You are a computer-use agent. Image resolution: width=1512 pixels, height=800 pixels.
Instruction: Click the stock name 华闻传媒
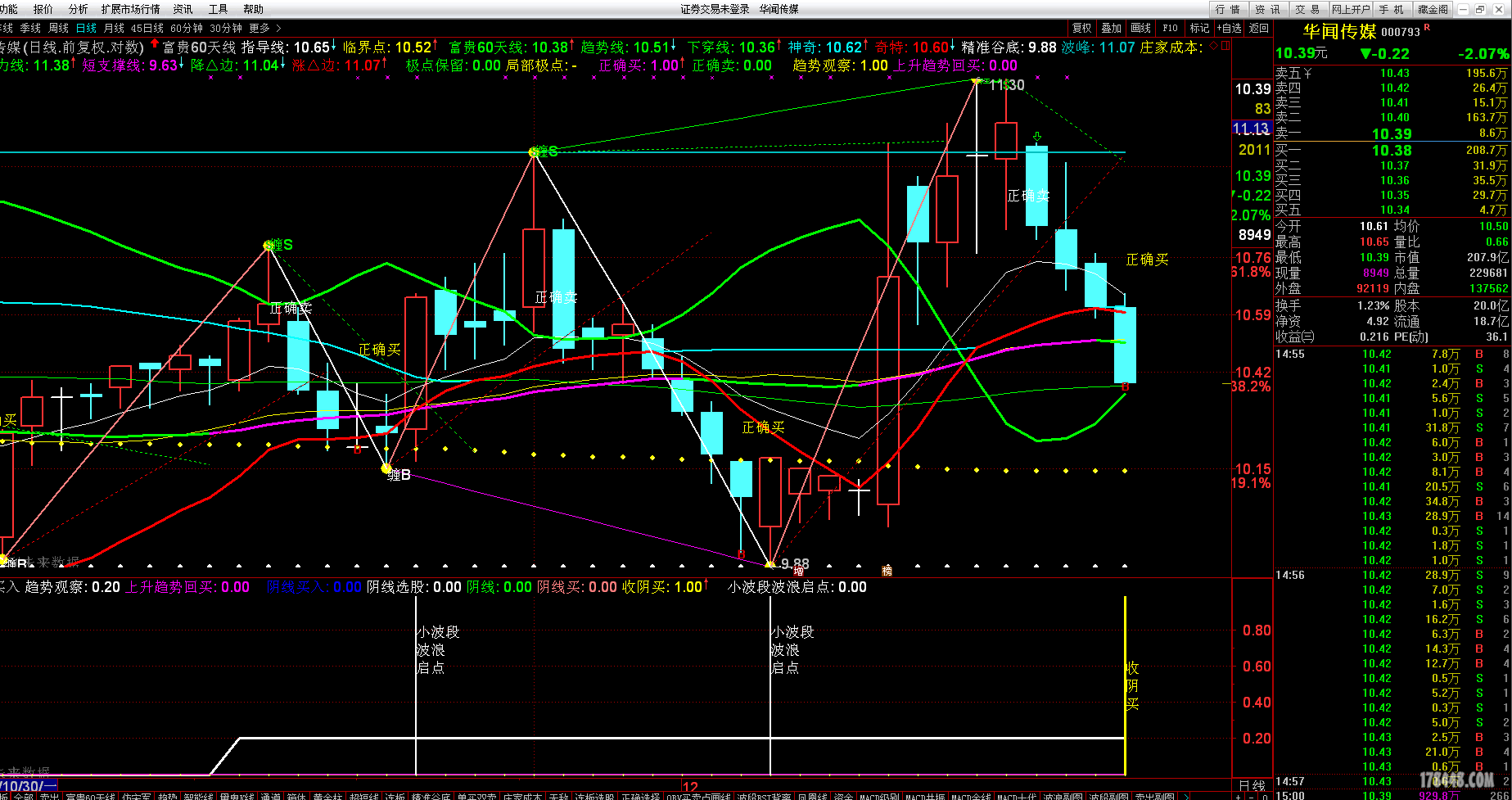(x=1340, y=31)
